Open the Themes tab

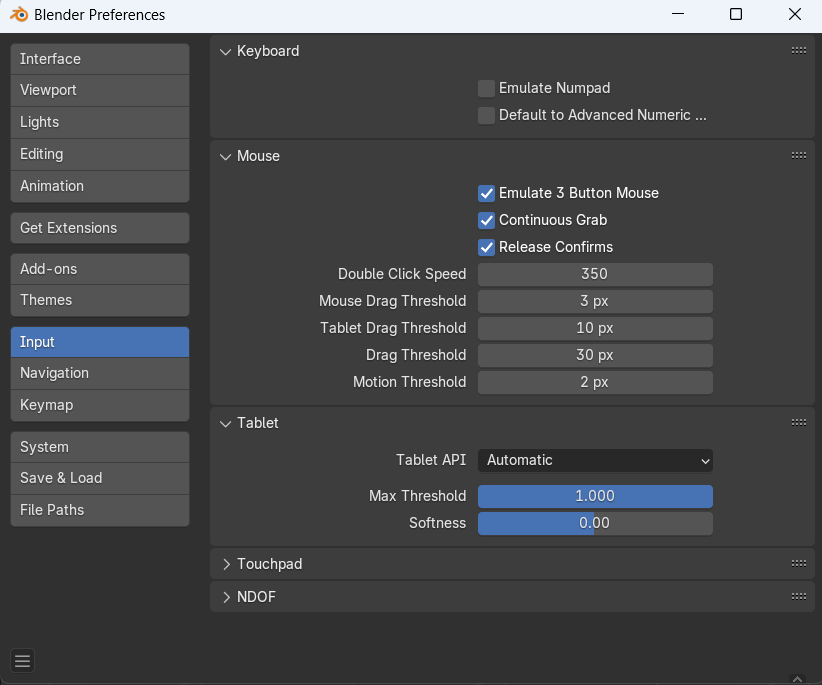100,300
